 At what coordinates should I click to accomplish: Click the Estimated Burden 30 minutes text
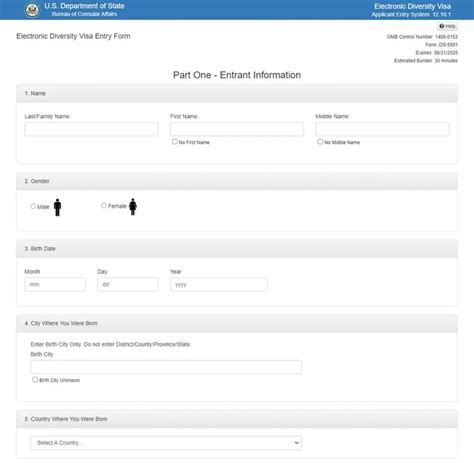[x=426, y=61]
